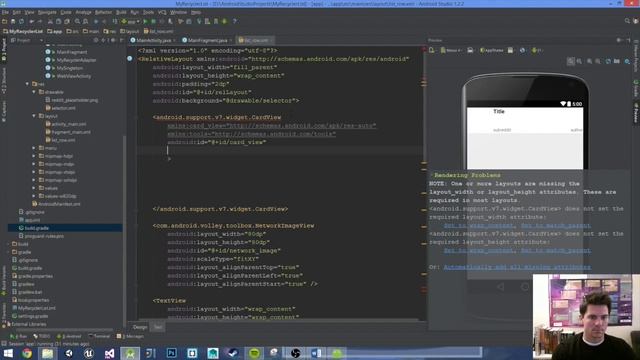This screenshot has height=360, width=640.
Task: Click the green Run app button
Action: point(145,21)
